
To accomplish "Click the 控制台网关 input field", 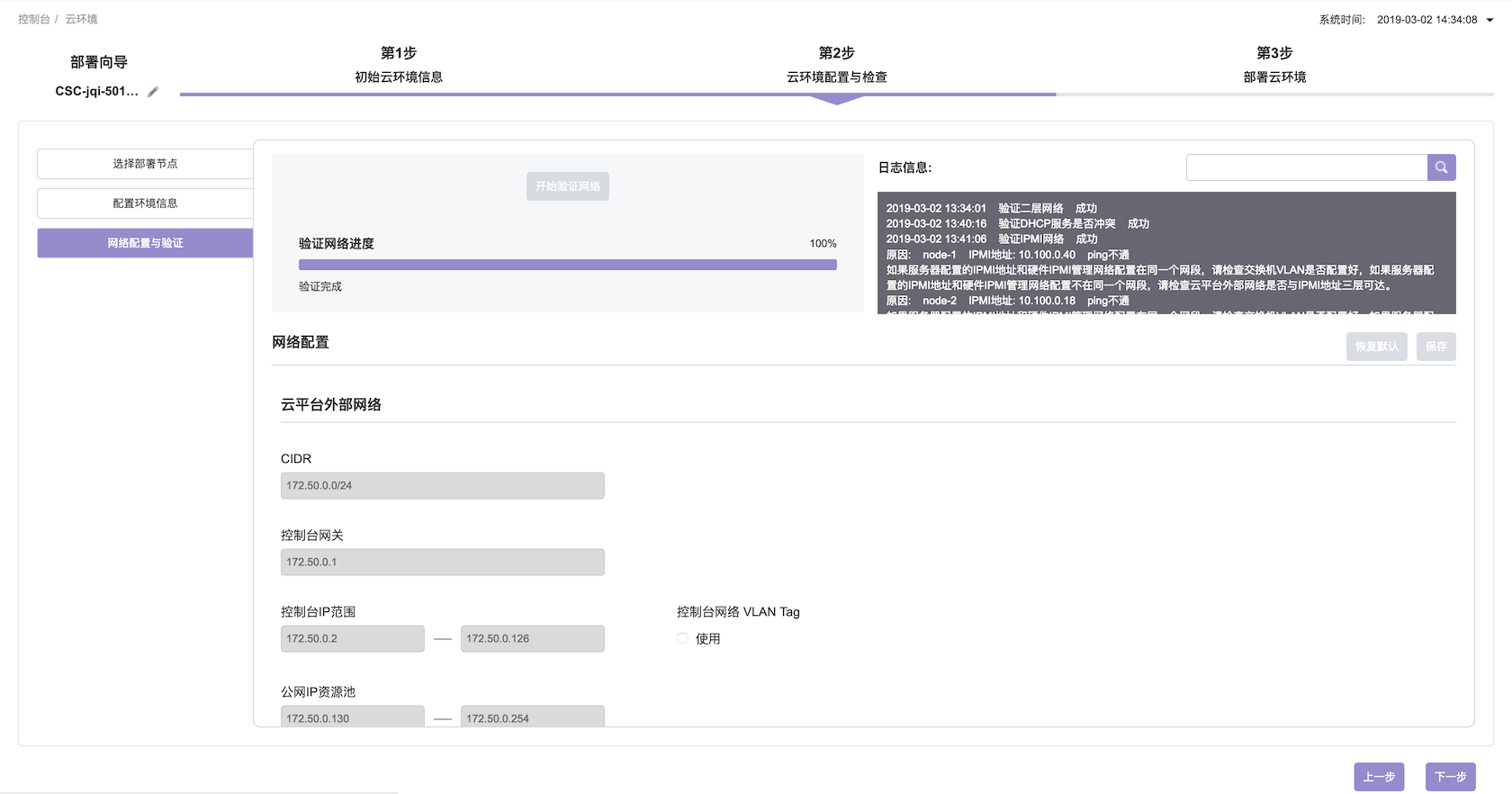I will 442,563.
